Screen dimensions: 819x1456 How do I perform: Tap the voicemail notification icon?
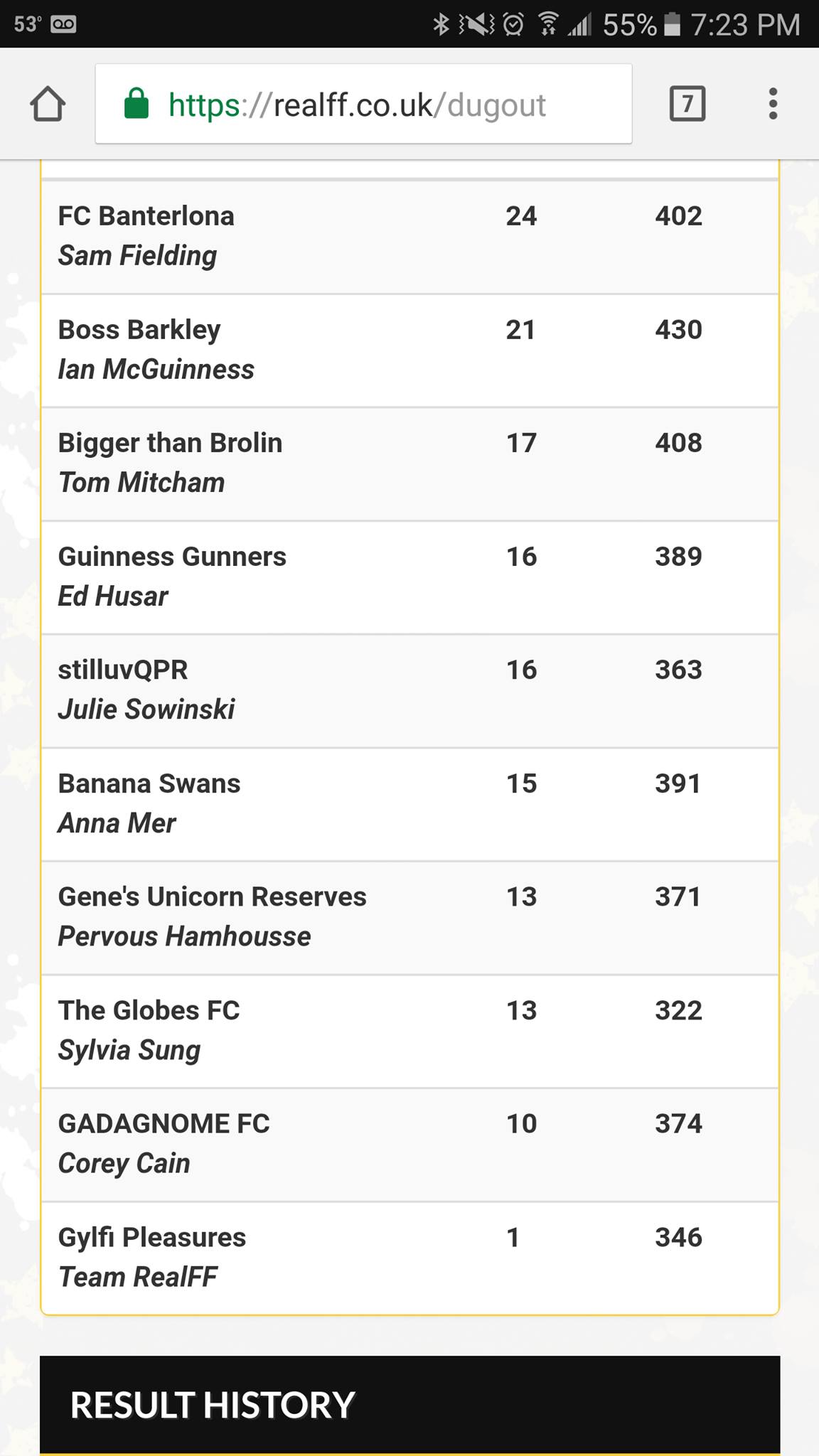(63, 24)
